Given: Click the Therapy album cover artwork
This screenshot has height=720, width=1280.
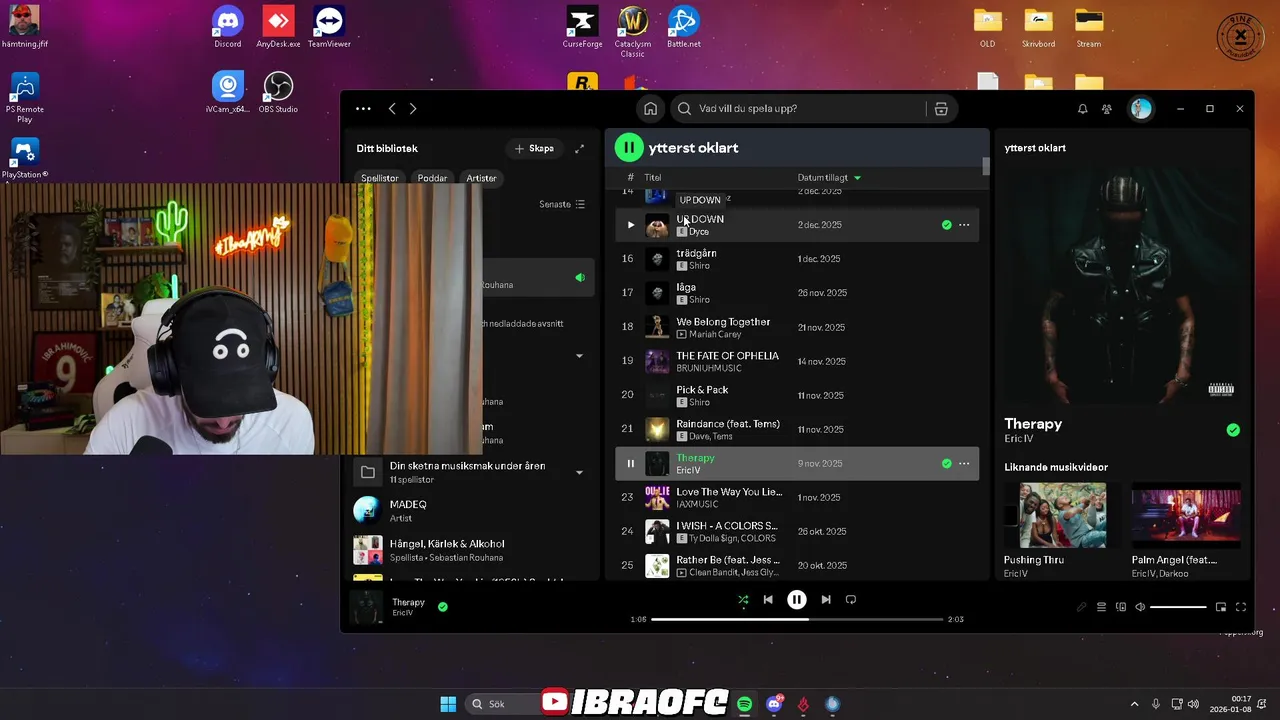Looking at the screenshot, I should coord(1122,284).
